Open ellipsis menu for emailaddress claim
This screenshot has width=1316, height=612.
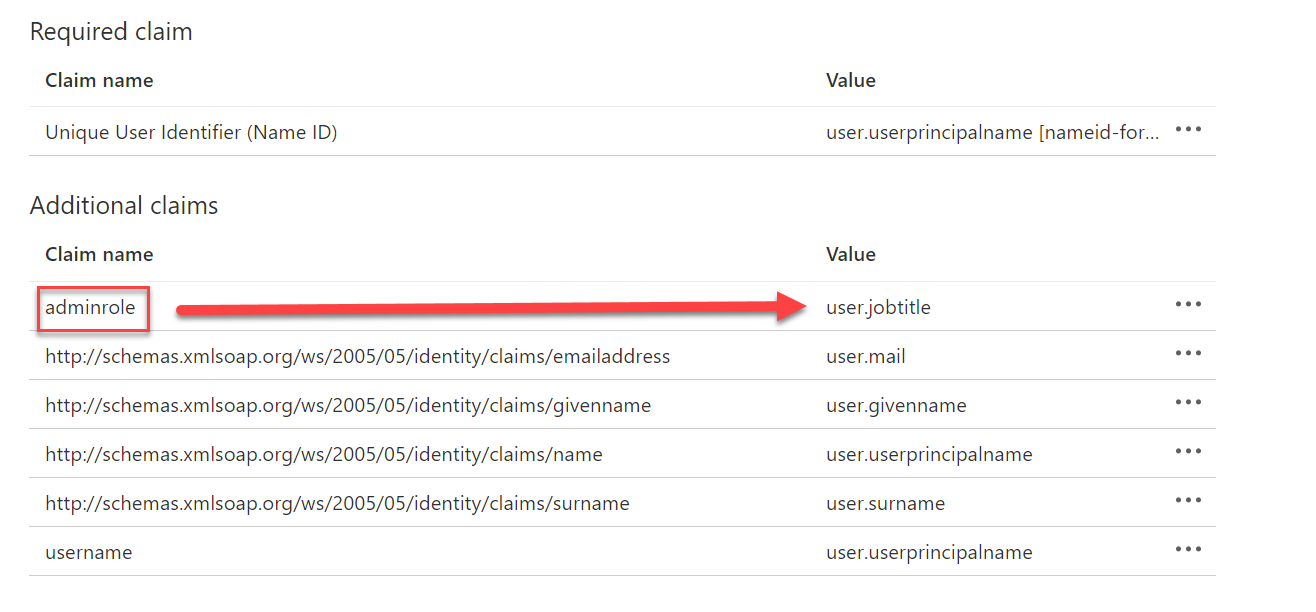coord(1188,353)
